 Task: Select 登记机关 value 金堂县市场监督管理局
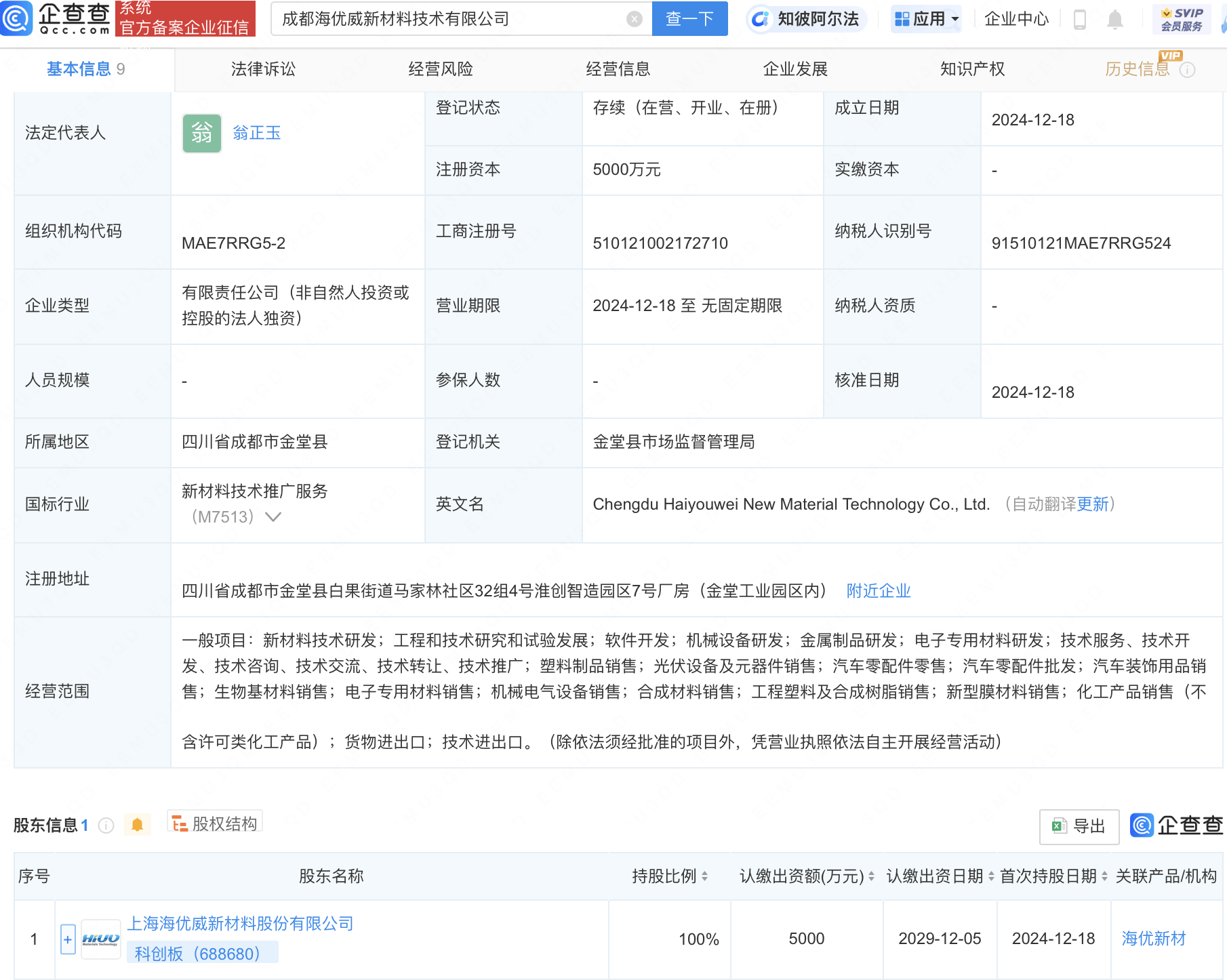pyautogui.click(x=674, y=442)
